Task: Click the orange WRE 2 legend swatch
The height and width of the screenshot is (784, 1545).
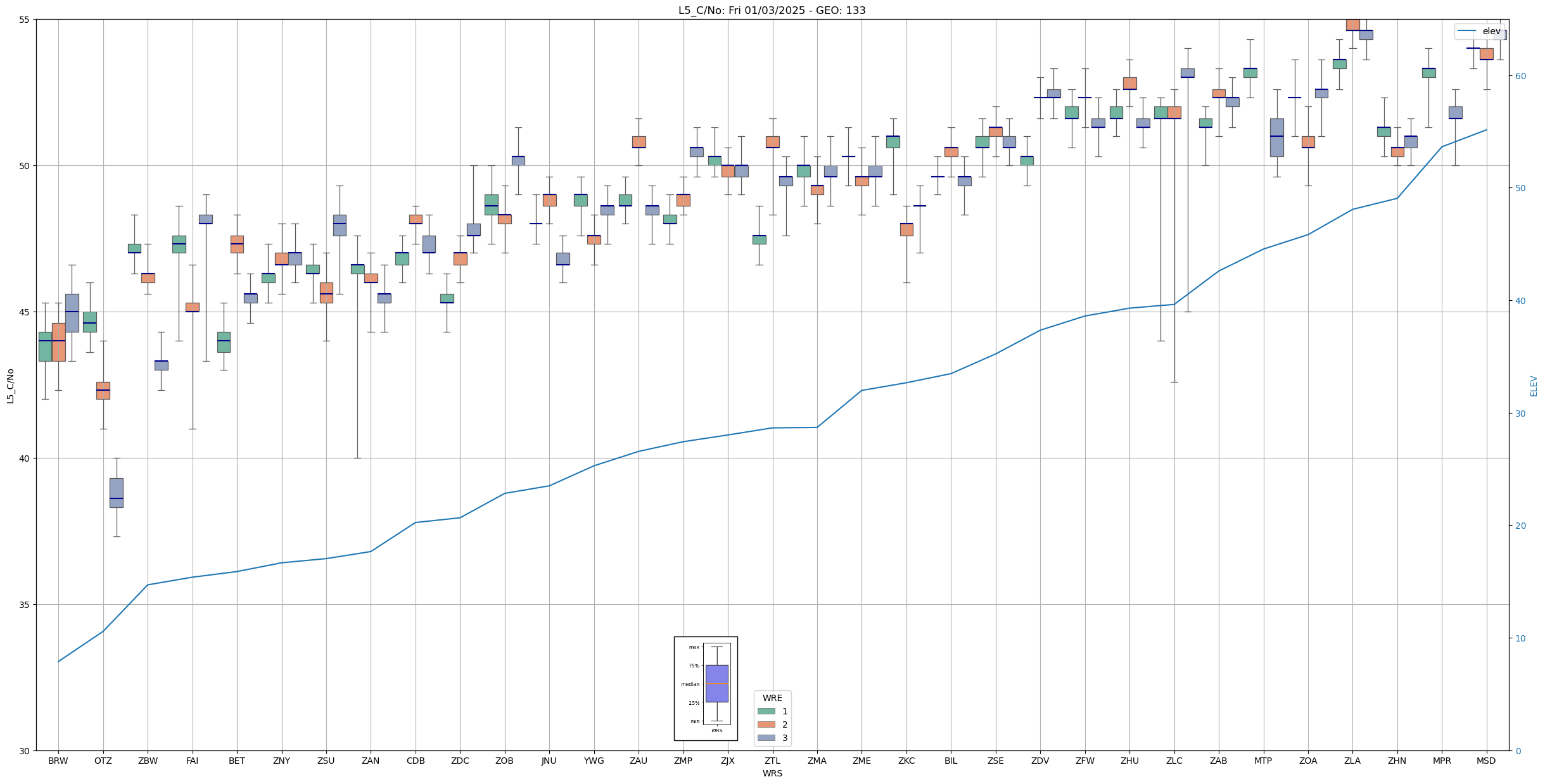Action: click(766, 724)
